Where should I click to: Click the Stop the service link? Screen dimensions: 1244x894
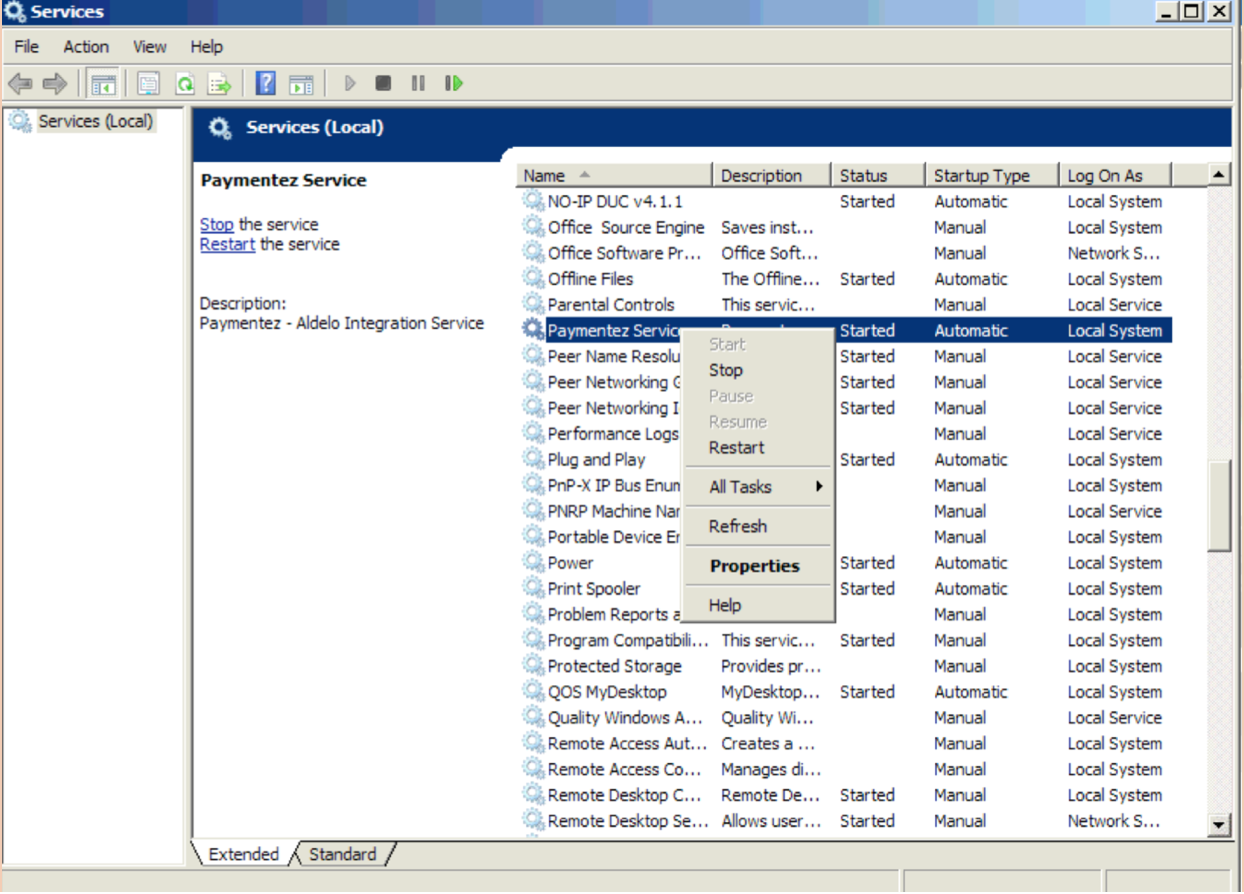point(217,225)
